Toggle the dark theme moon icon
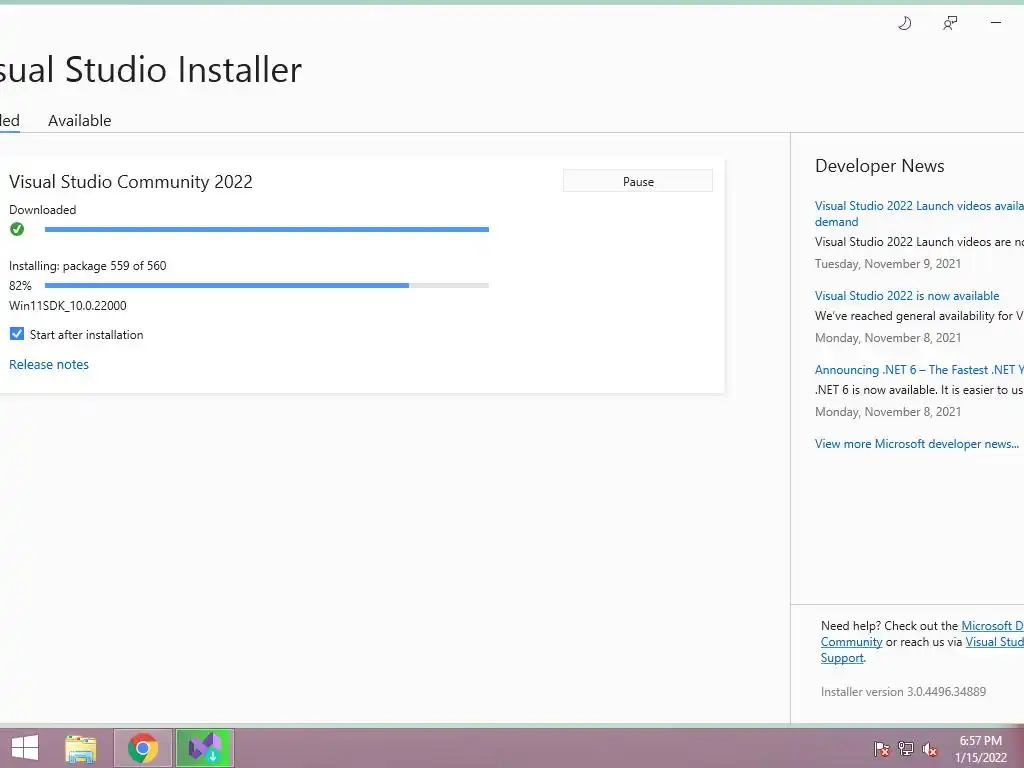The width and height of the screenshot is (1024, 768). [x=904, y=24]
